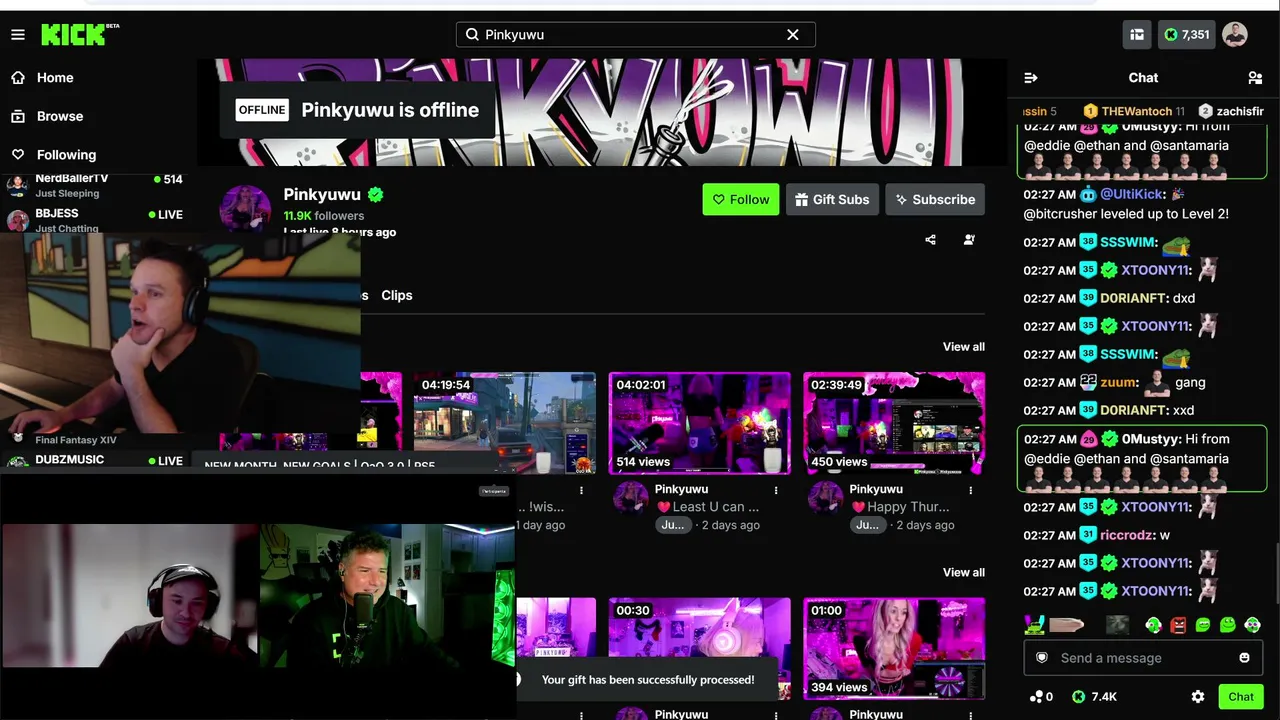Image resolution: width=1280 pixels, height=720 pixels.
Task: Open Pinkyuwu's channel avatar
Action: (245, 208)
